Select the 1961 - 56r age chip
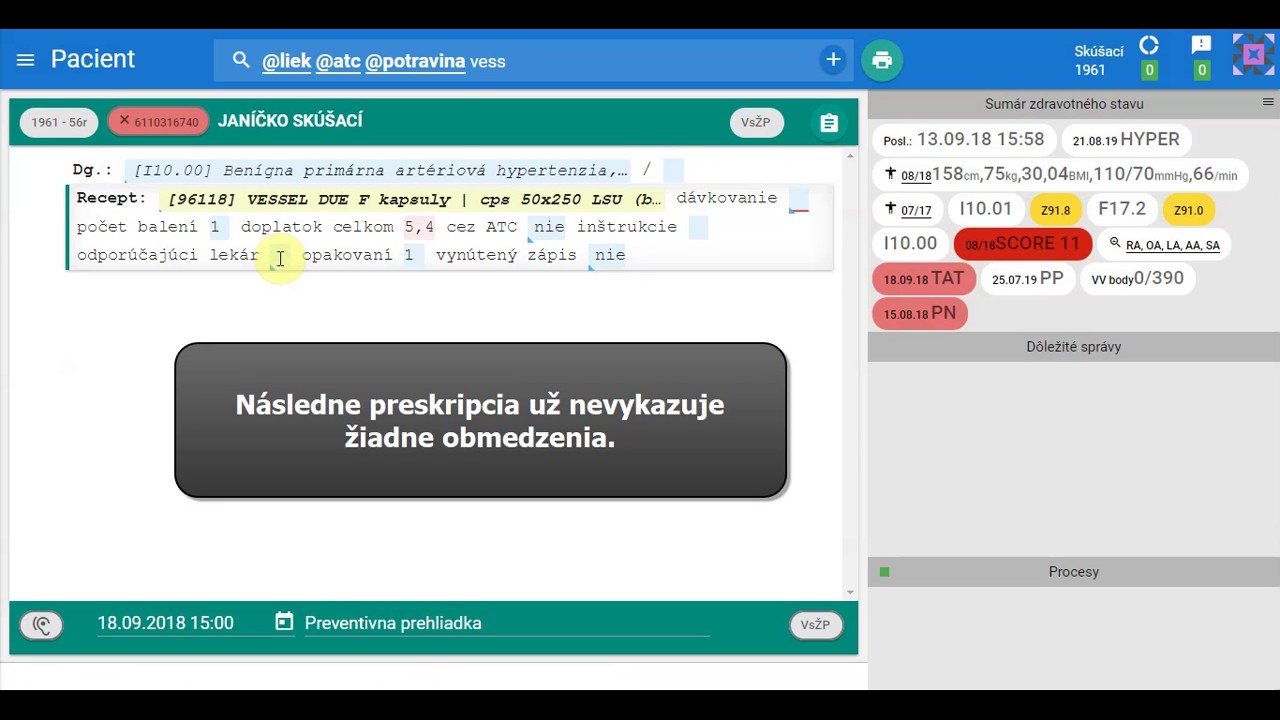This screenshot has width=1280, height=720. [59, 122]
